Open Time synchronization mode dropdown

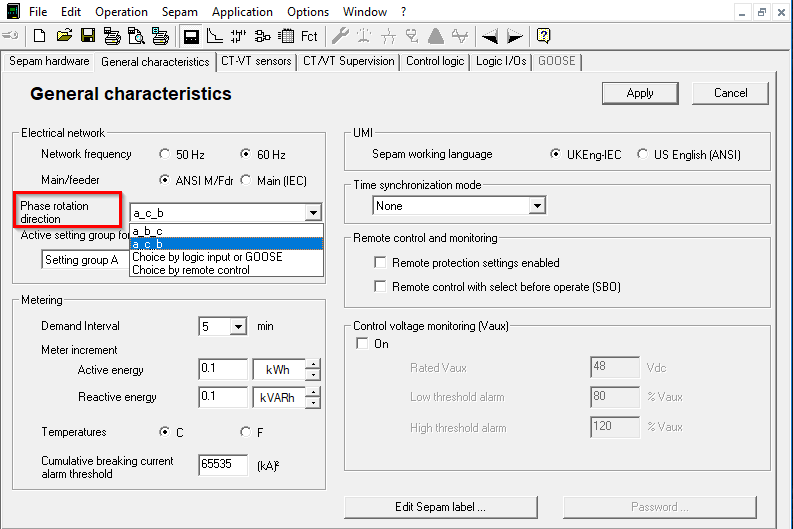coord(537,206)
